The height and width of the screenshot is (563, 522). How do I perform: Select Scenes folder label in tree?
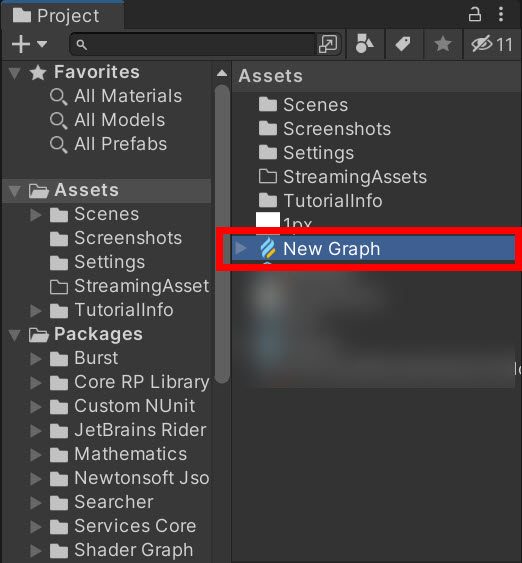click(x=106, y=214)
